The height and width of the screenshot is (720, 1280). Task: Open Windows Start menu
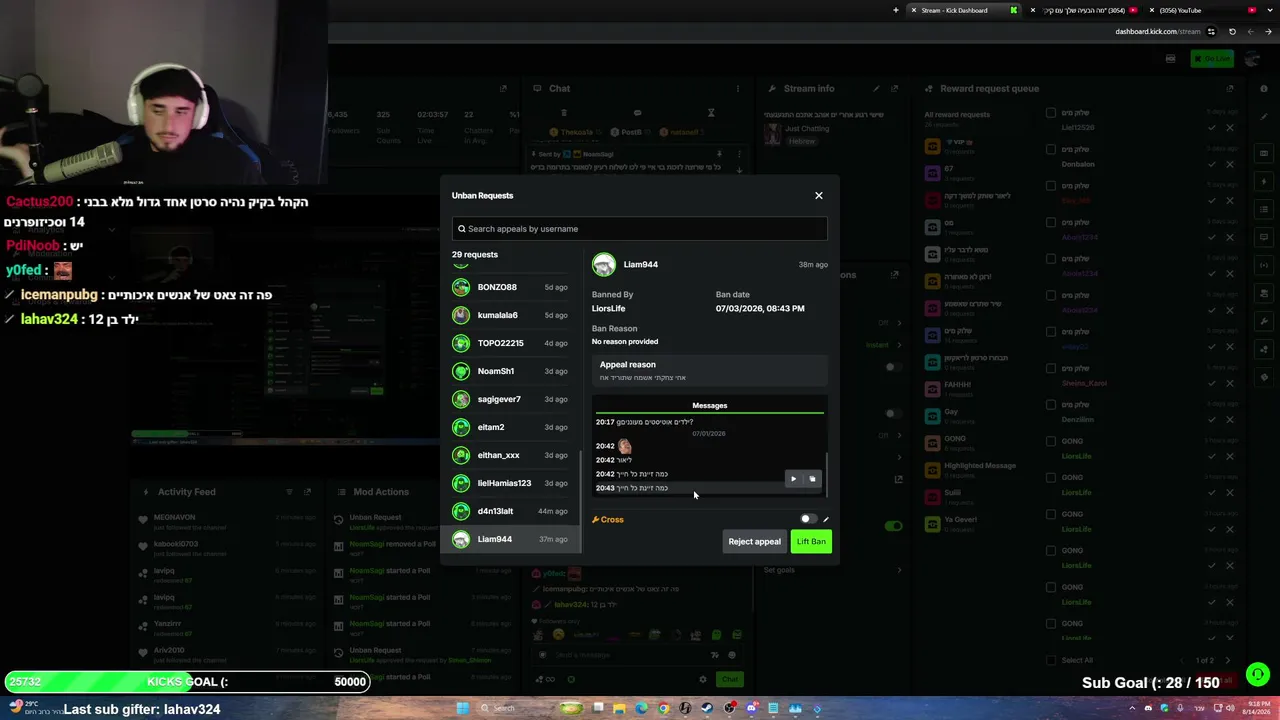point(462,709)
